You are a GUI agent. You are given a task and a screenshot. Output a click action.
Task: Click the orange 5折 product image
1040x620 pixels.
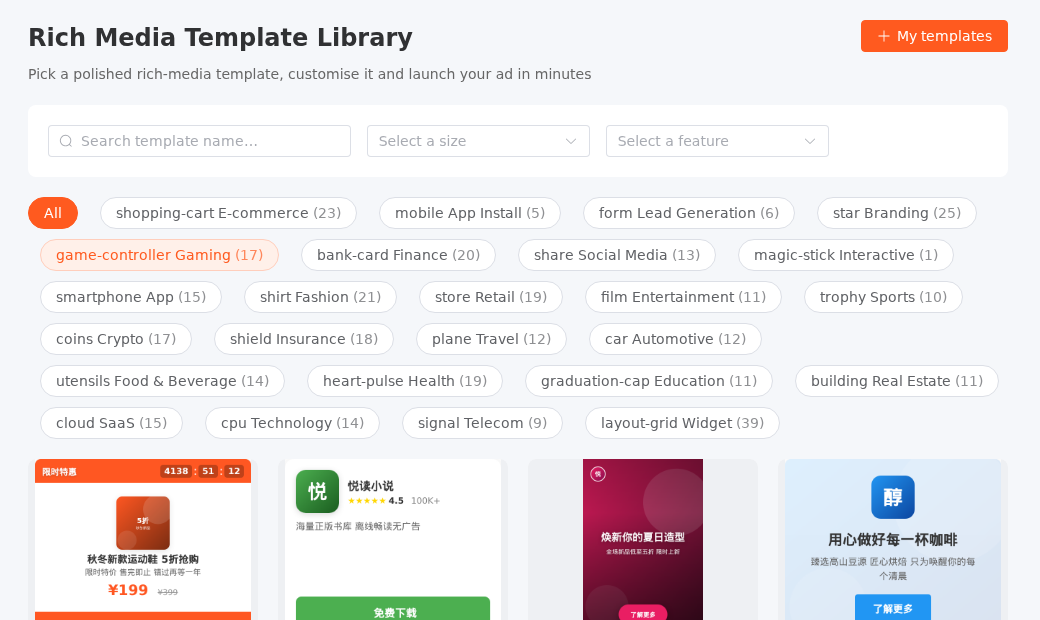click(x=143, y=523)
